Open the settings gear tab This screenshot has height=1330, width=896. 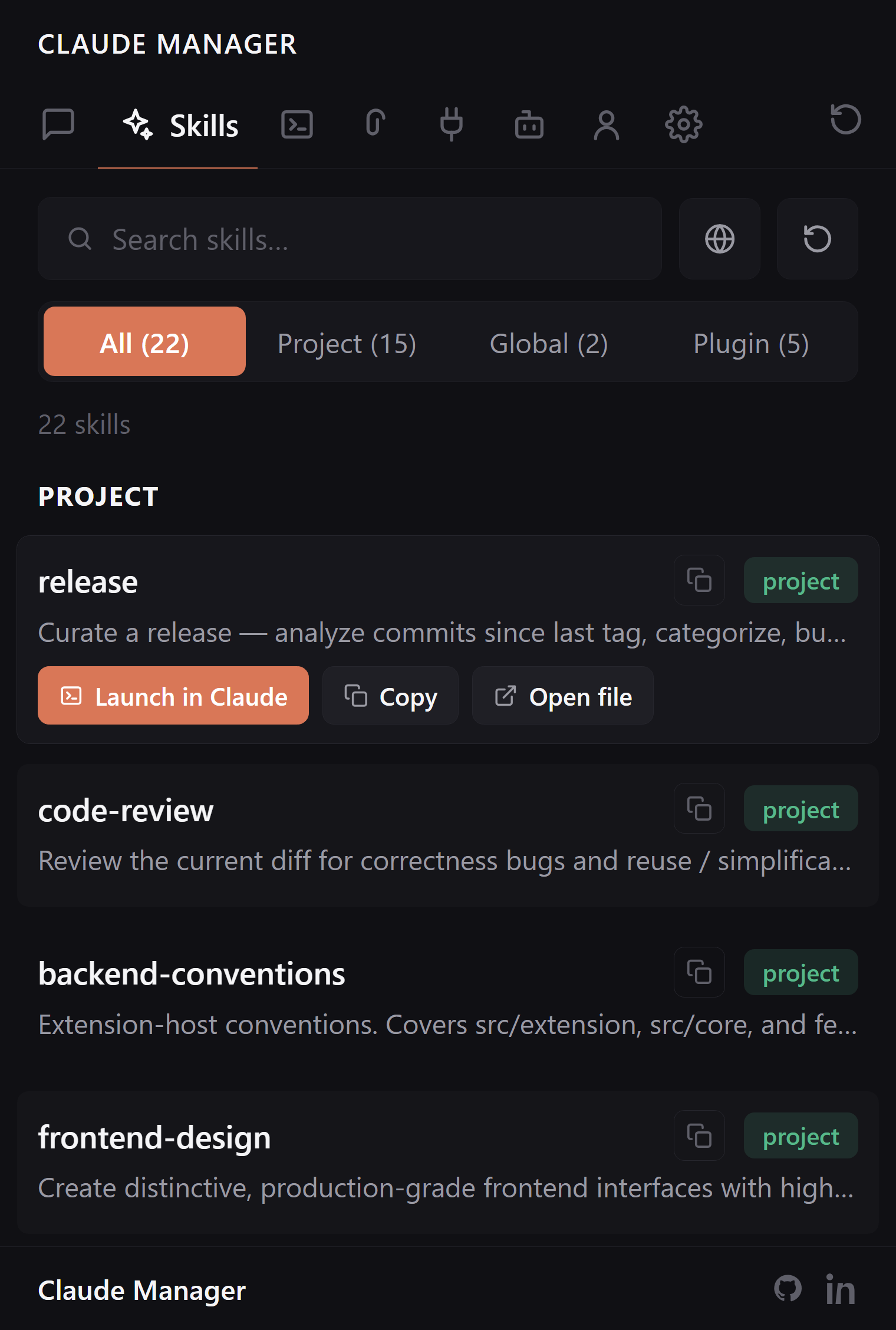pos(684,124)
